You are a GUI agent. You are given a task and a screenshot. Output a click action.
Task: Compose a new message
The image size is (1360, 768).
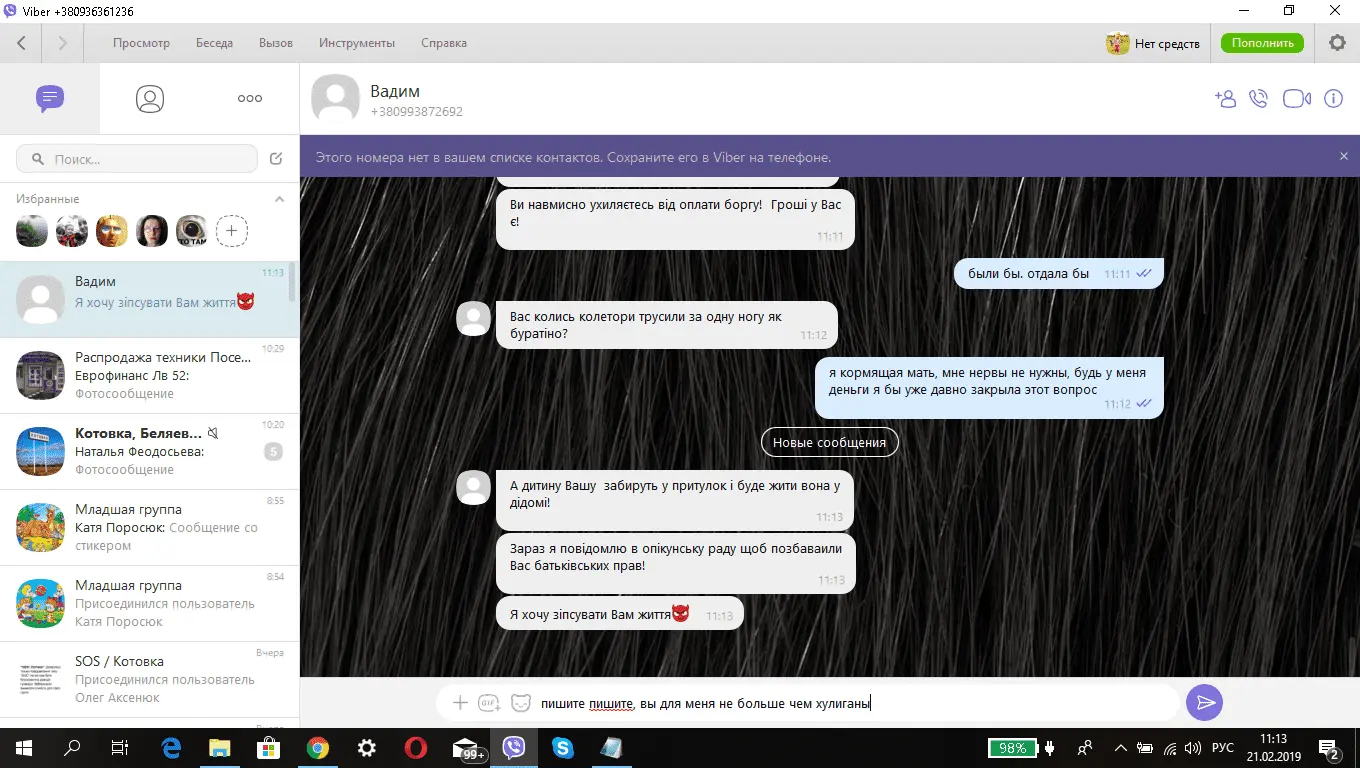pos(277,159)
